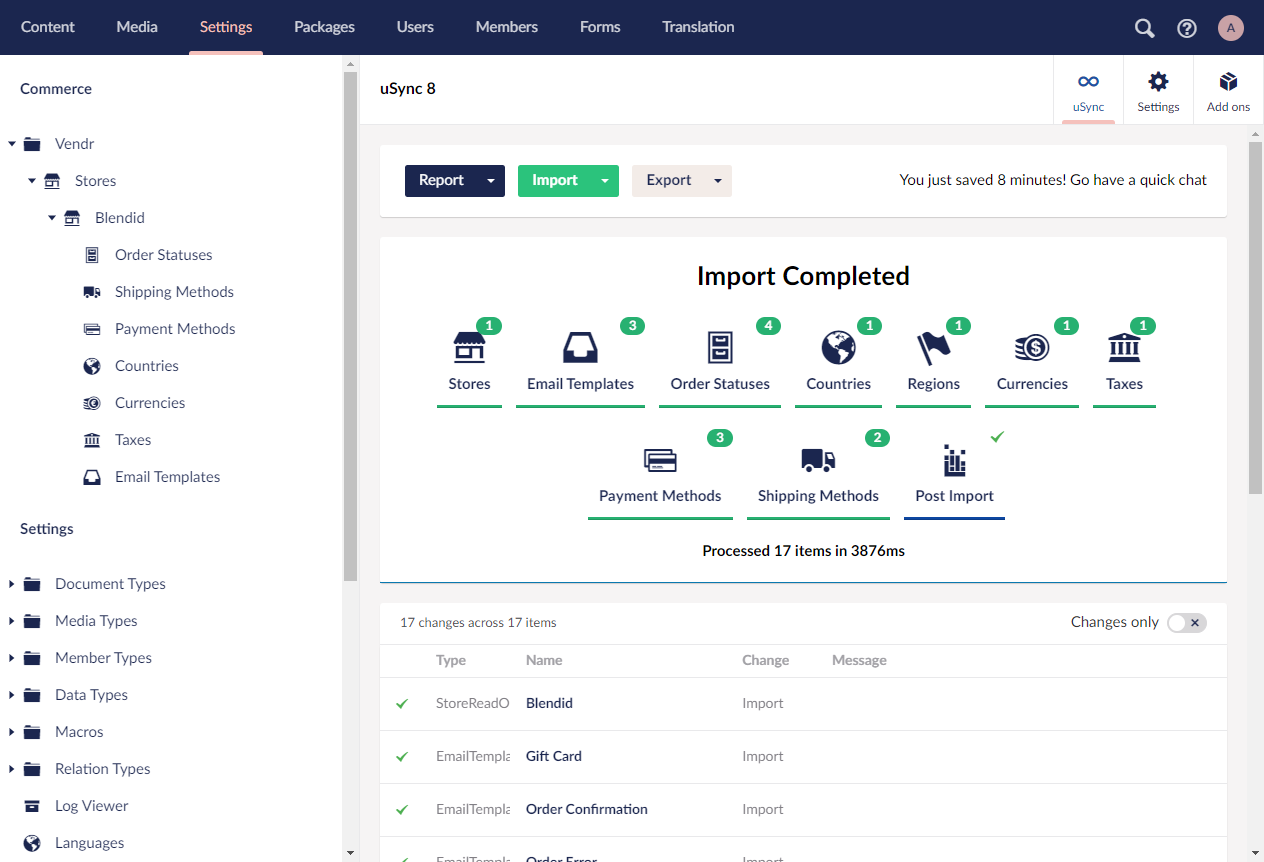Expand the Macros folder
The width and height of the screenshot is (1264, 862).
[x=12, y=732]
